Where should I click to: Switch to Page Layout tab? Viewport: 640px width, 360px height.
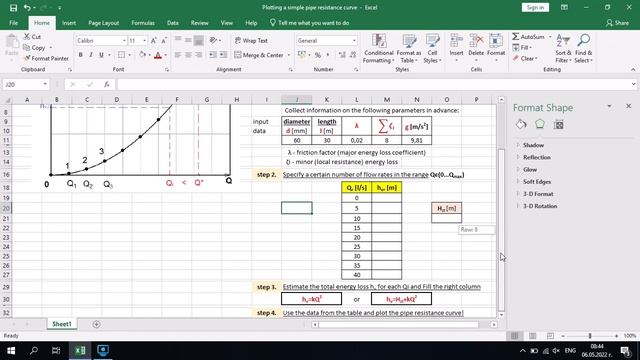tap(103, 23)
